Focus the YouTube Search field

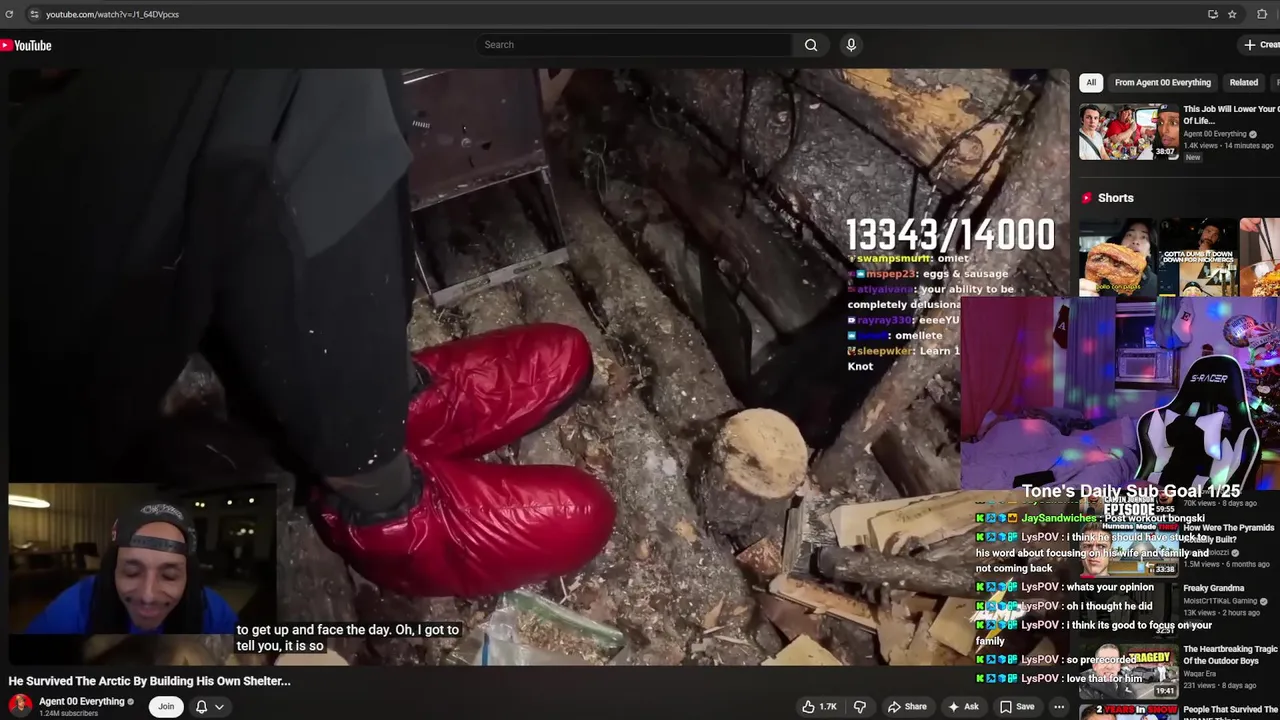tap(635, 45)
